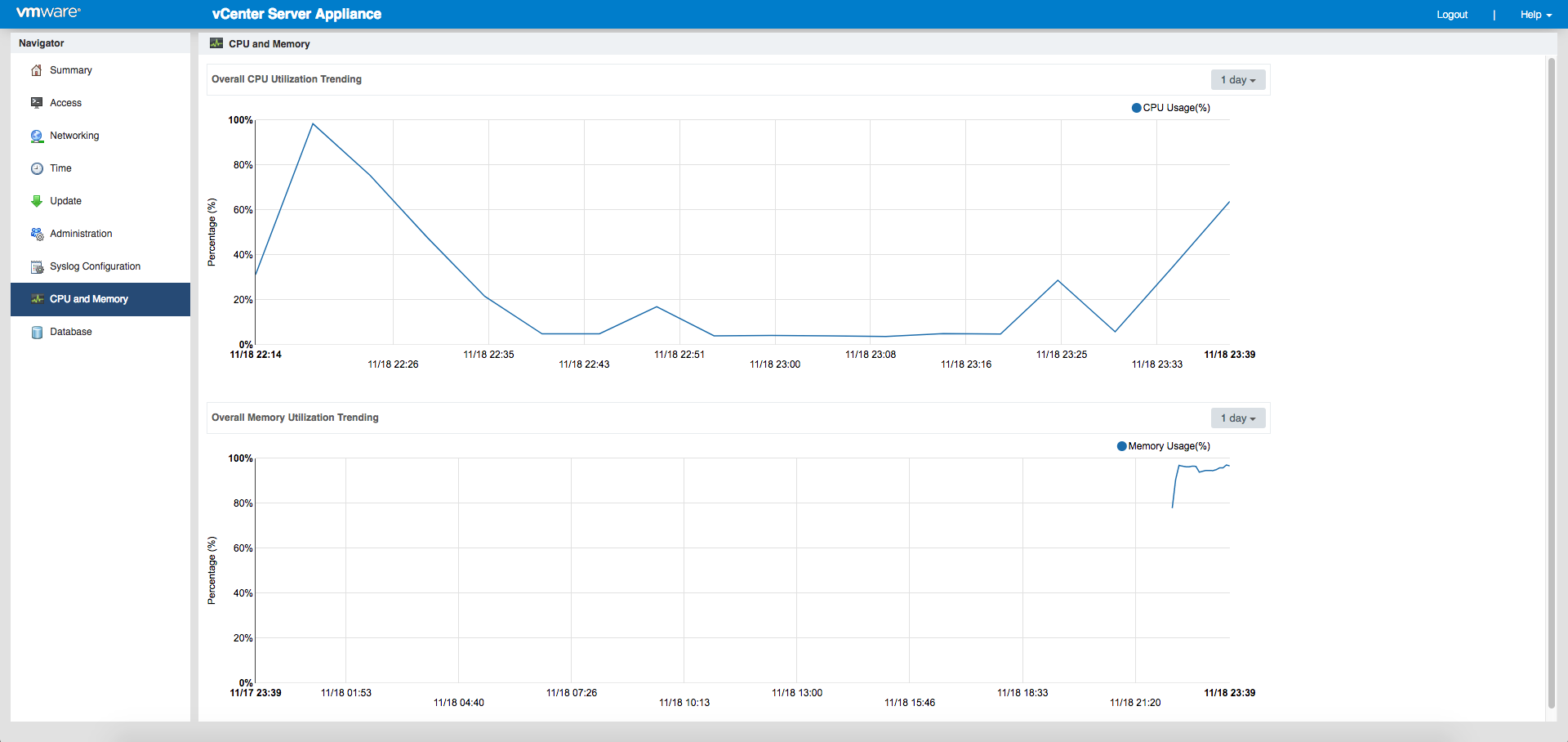Click the page vertical scrollbar

click(x=1552, y=382)
